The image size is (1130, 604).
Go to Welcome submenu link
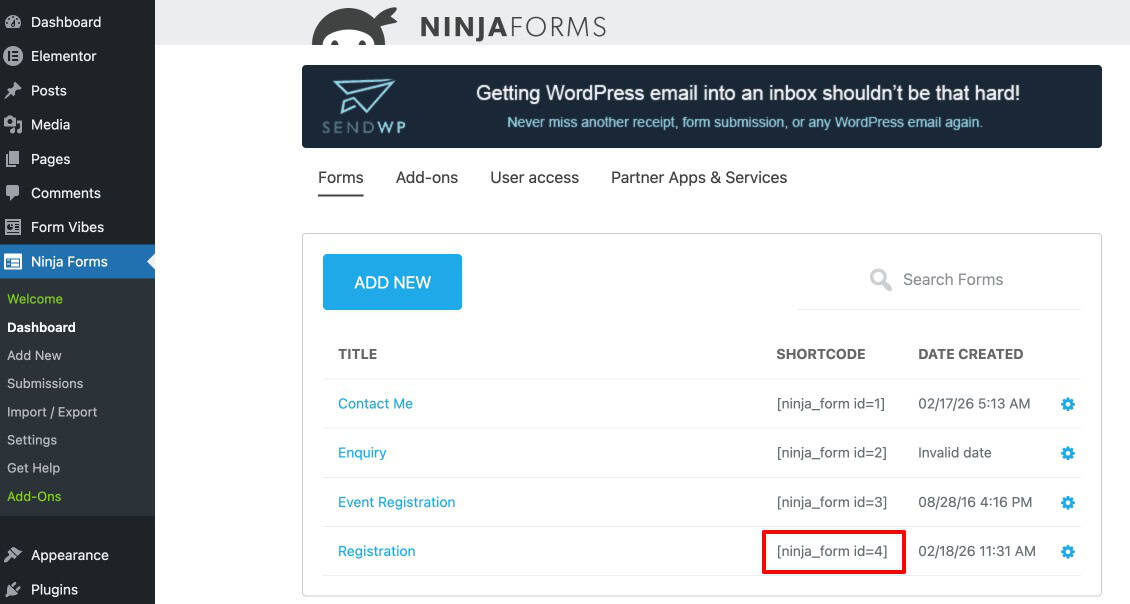point(35,299)
